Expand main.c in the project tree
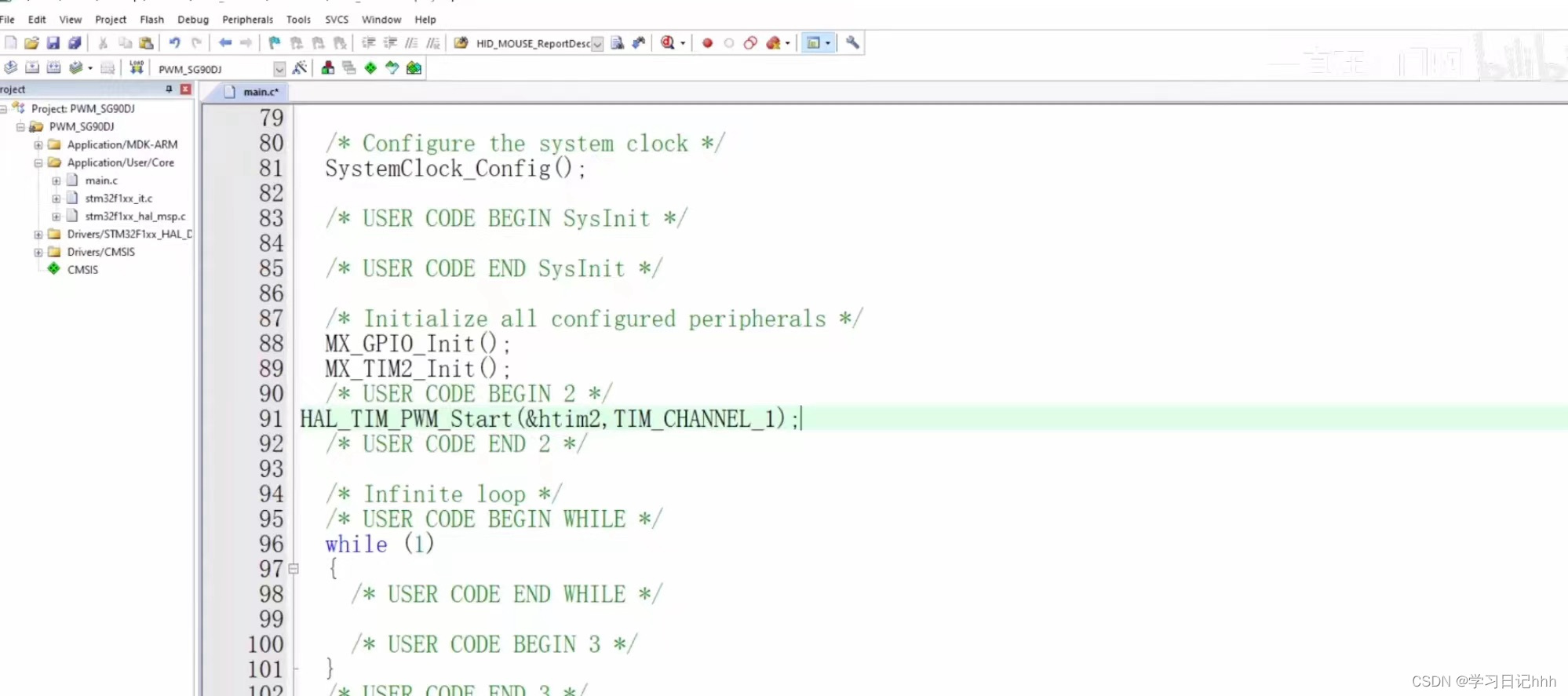1568x696 pixels. click(56, 181)
